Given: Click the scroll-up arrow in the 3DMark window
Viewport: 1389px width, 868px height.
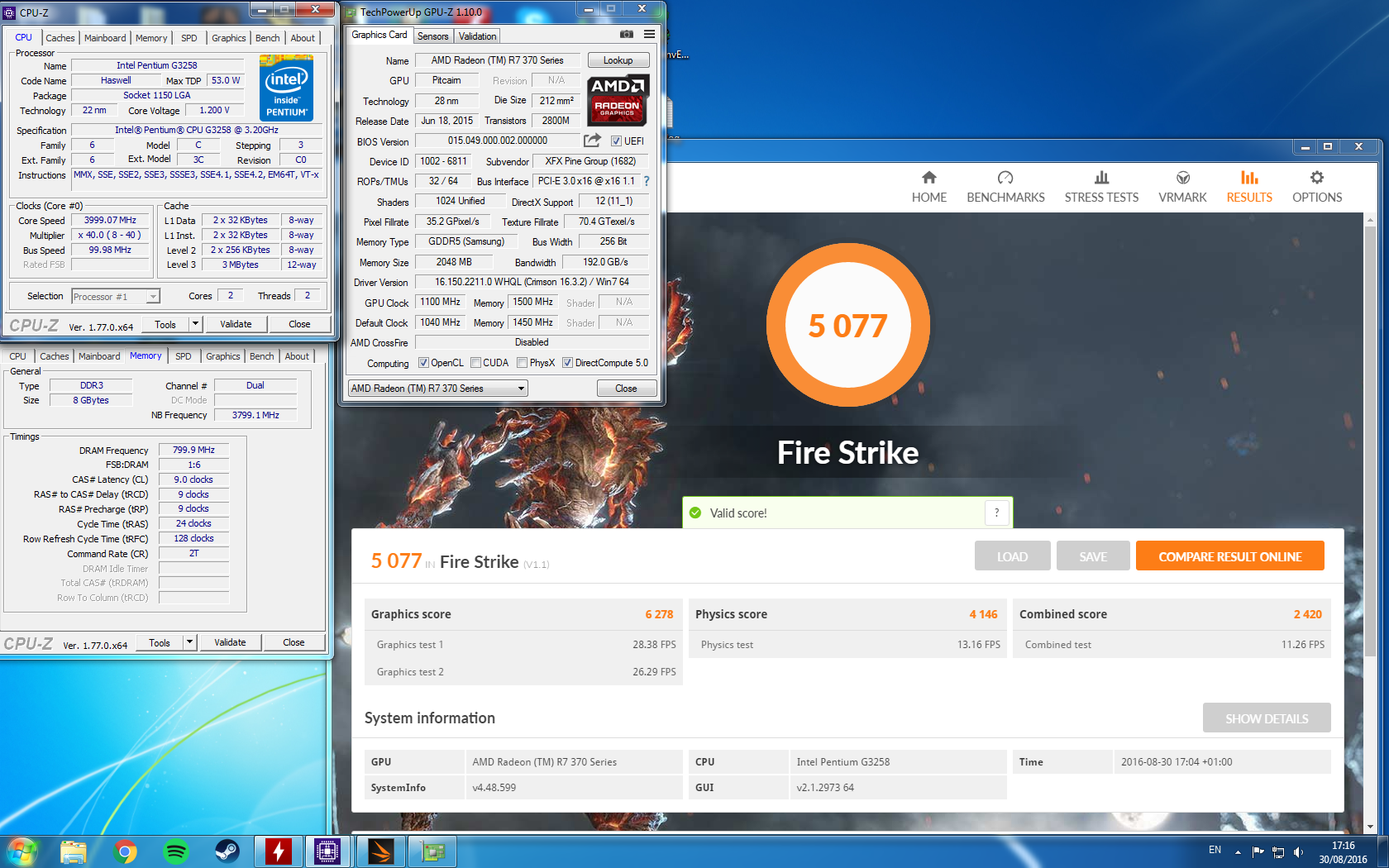Looking at the screenshot, I should click(1370, 219).
